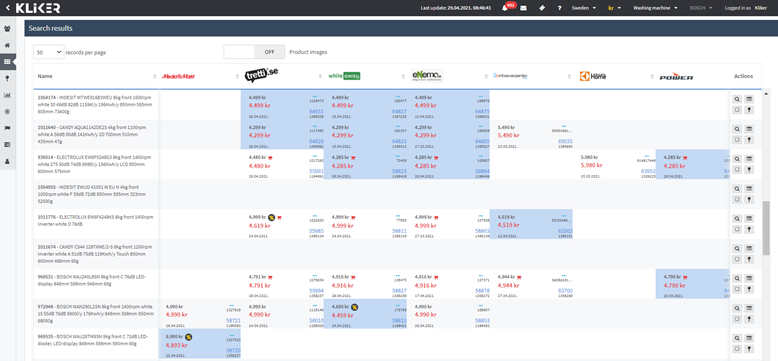Sort by the tretti.se column header

coord(261,76)
